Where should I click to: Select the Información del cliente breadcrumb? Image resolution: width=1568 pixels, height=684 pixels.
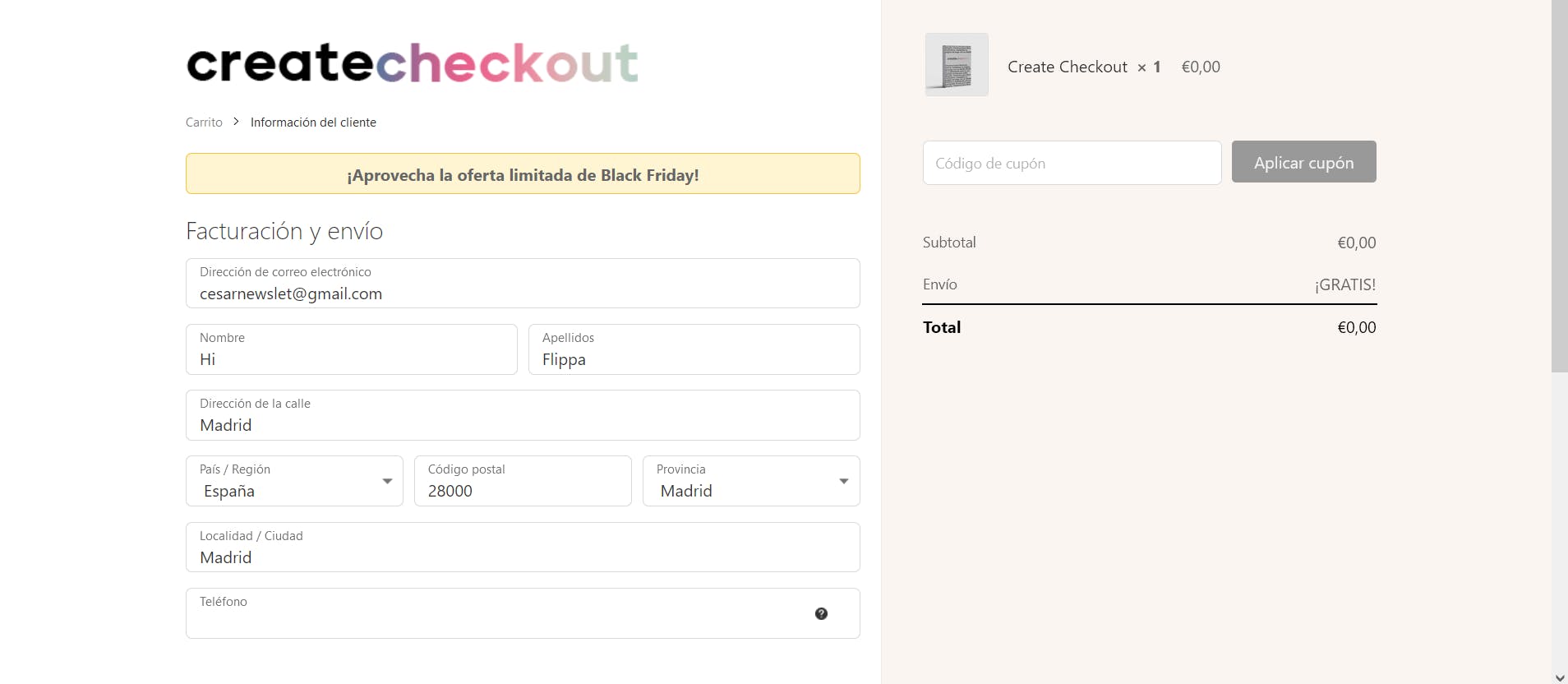[313, 122]
